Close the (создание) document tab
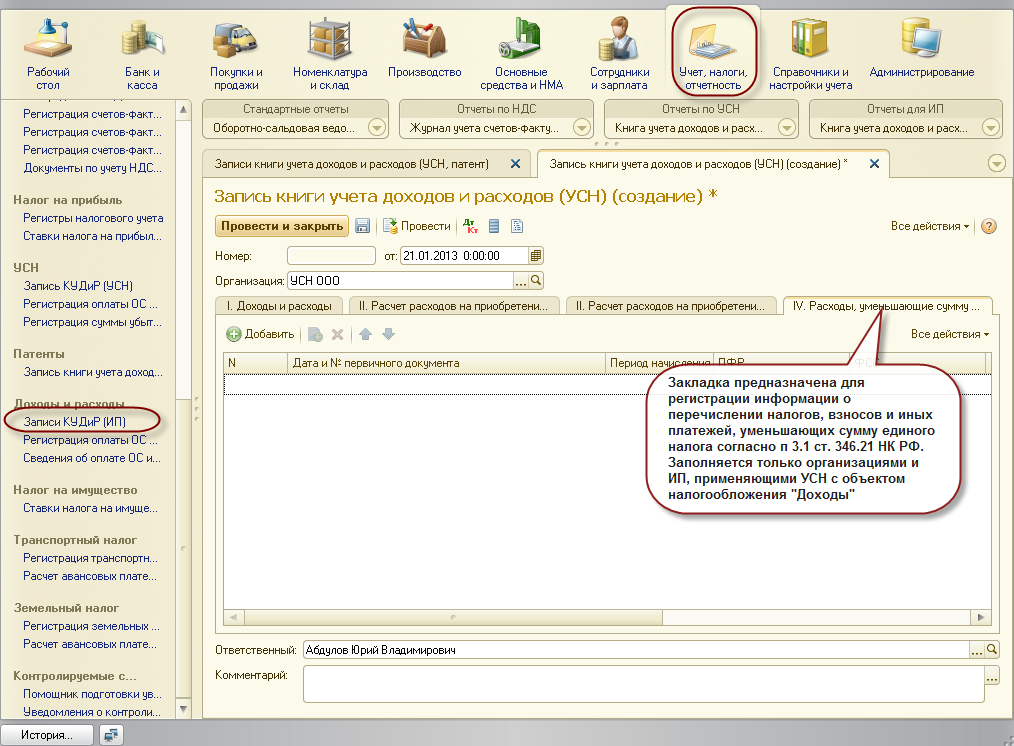 tap(873, 163)
